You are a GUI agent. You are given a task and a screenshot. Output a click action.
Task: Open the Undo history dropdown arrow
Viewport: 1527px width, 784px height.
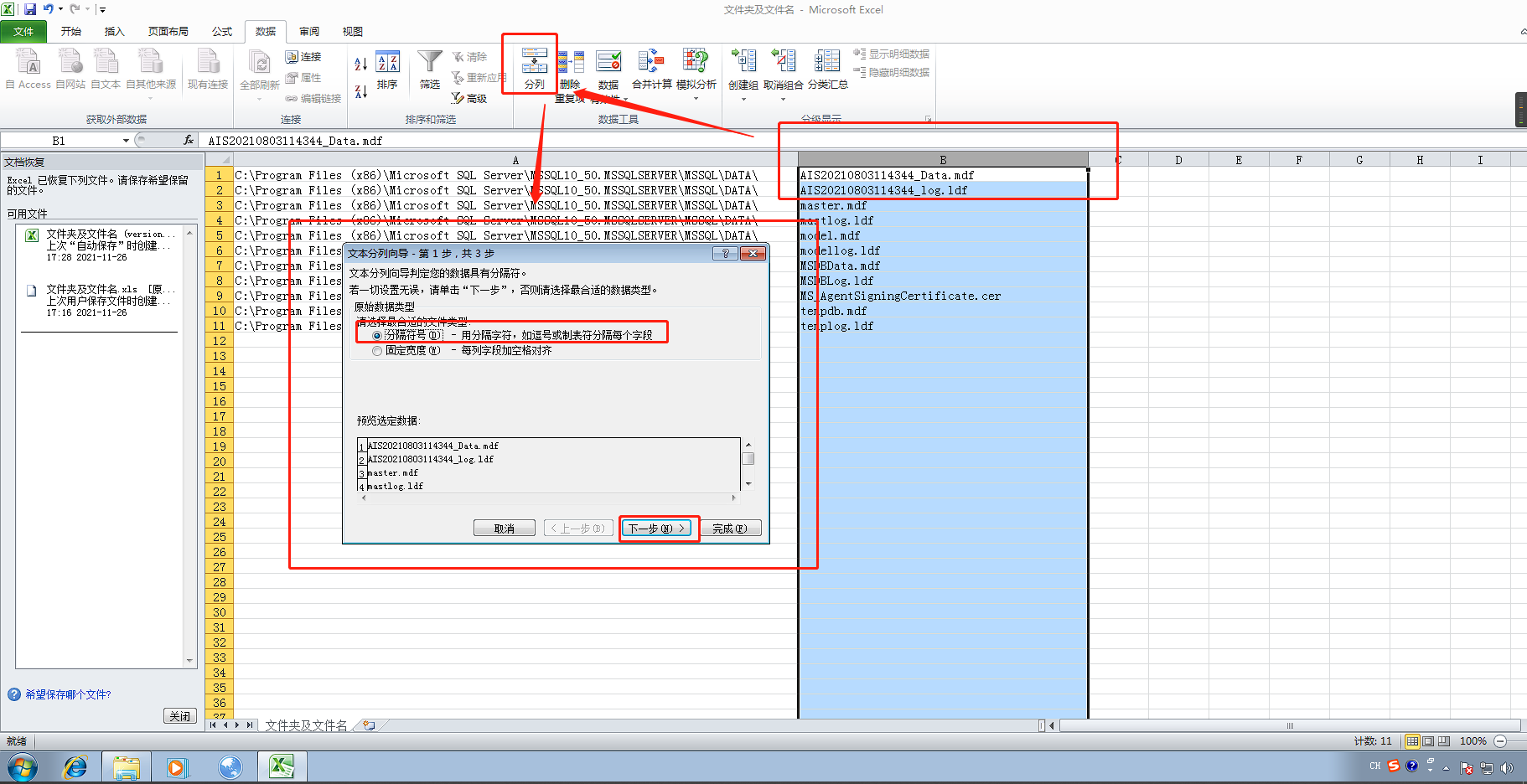coord(60,9)
